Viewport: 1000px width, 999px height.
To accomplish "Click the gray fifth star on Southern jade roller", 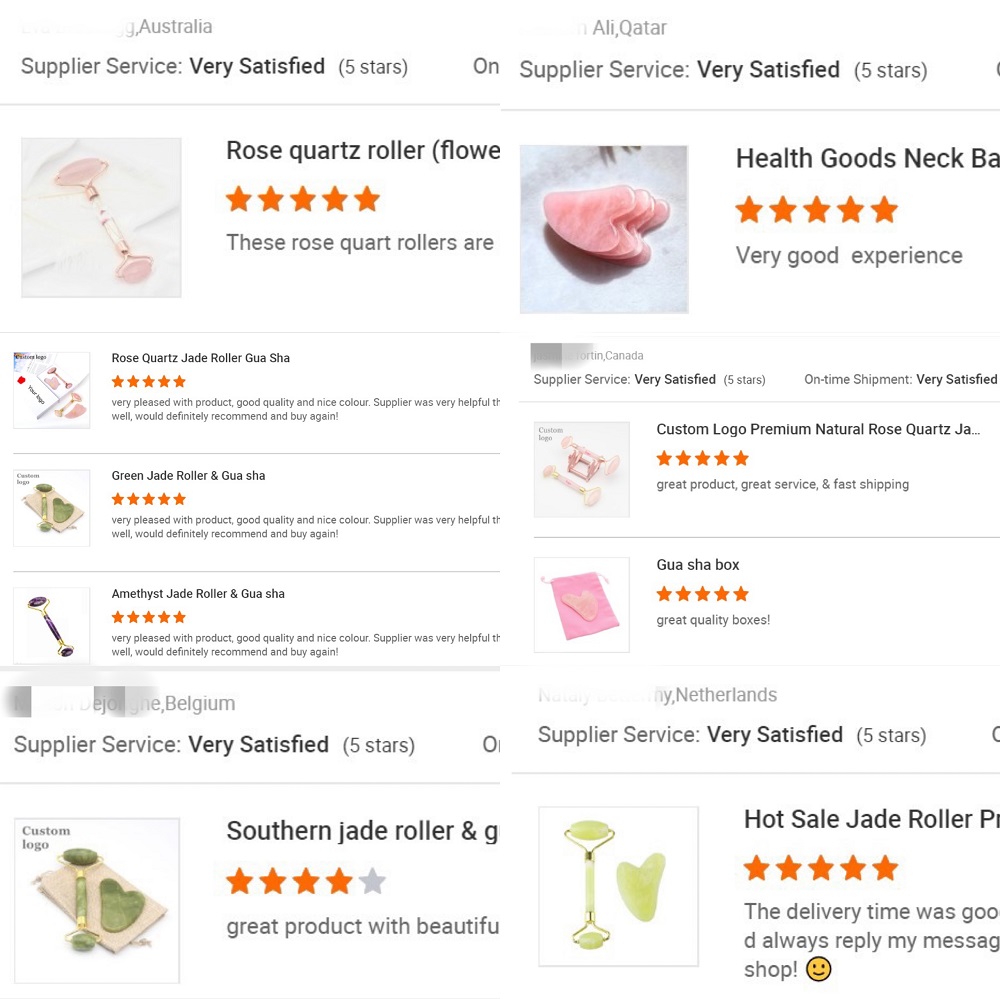I will coord(372,881).
